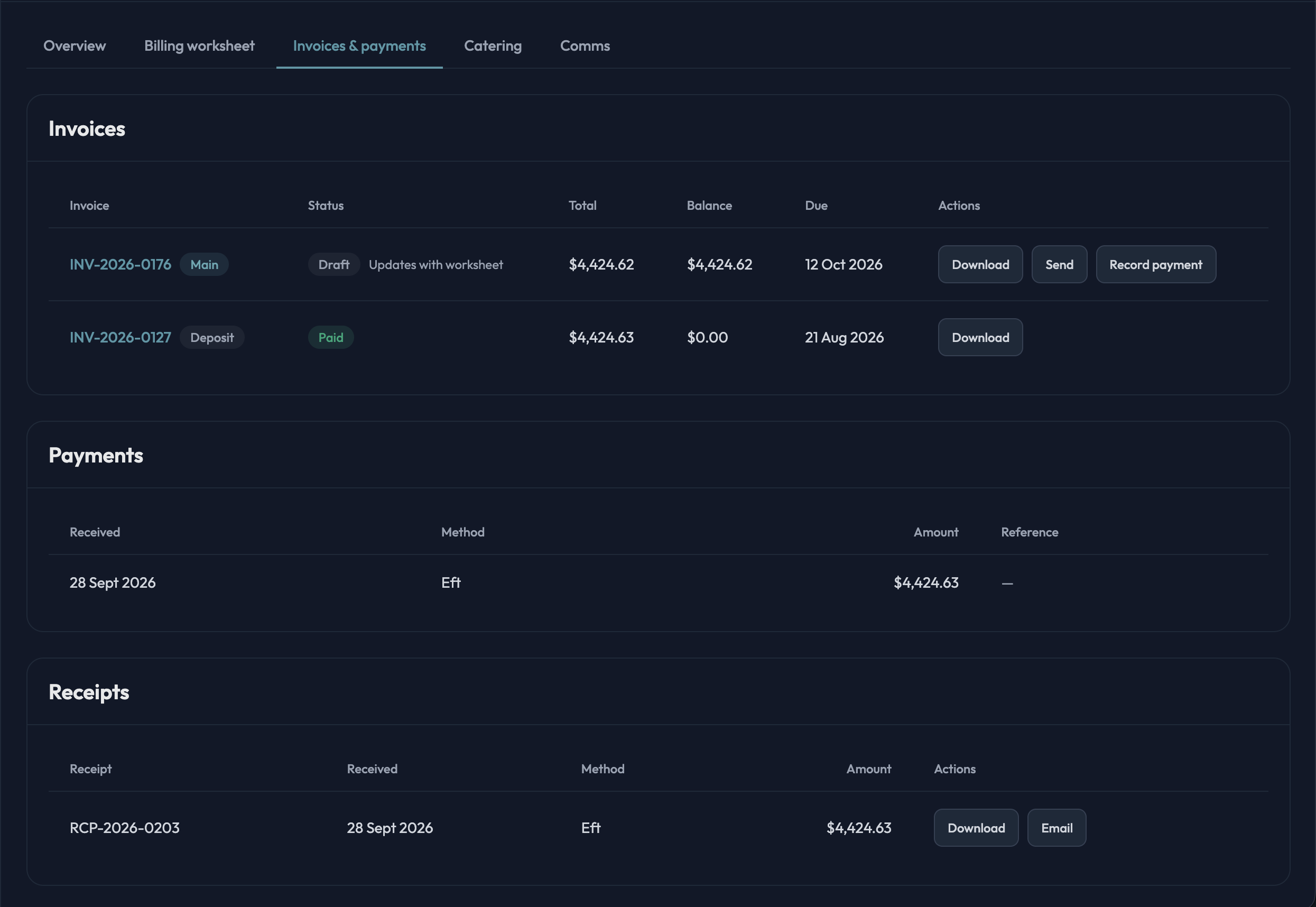Send invoice INV-2026-0176

[x=1059, y=264]
